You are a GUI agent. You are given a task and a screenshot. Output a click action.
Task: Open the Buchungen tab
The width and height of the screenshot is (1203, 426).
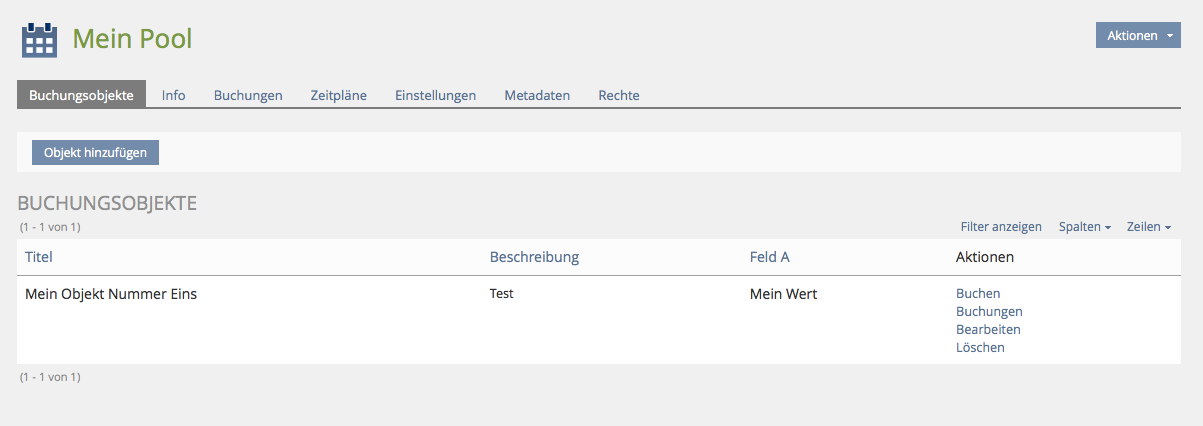248,95
